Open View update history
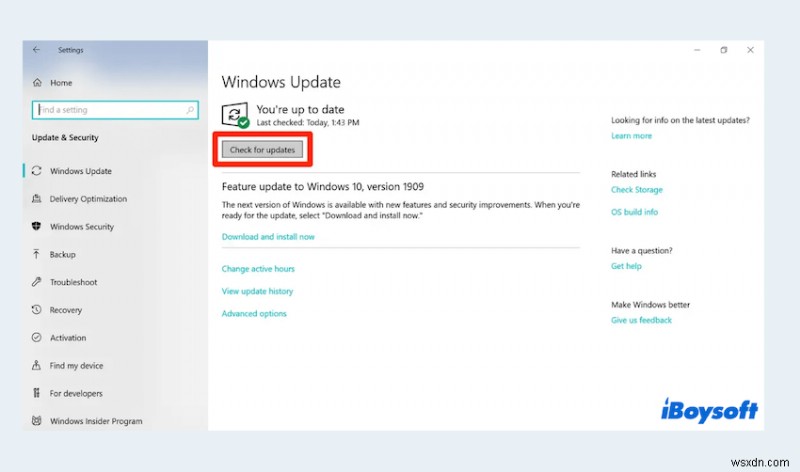This screenshot has width=800, height=472. 257,291
